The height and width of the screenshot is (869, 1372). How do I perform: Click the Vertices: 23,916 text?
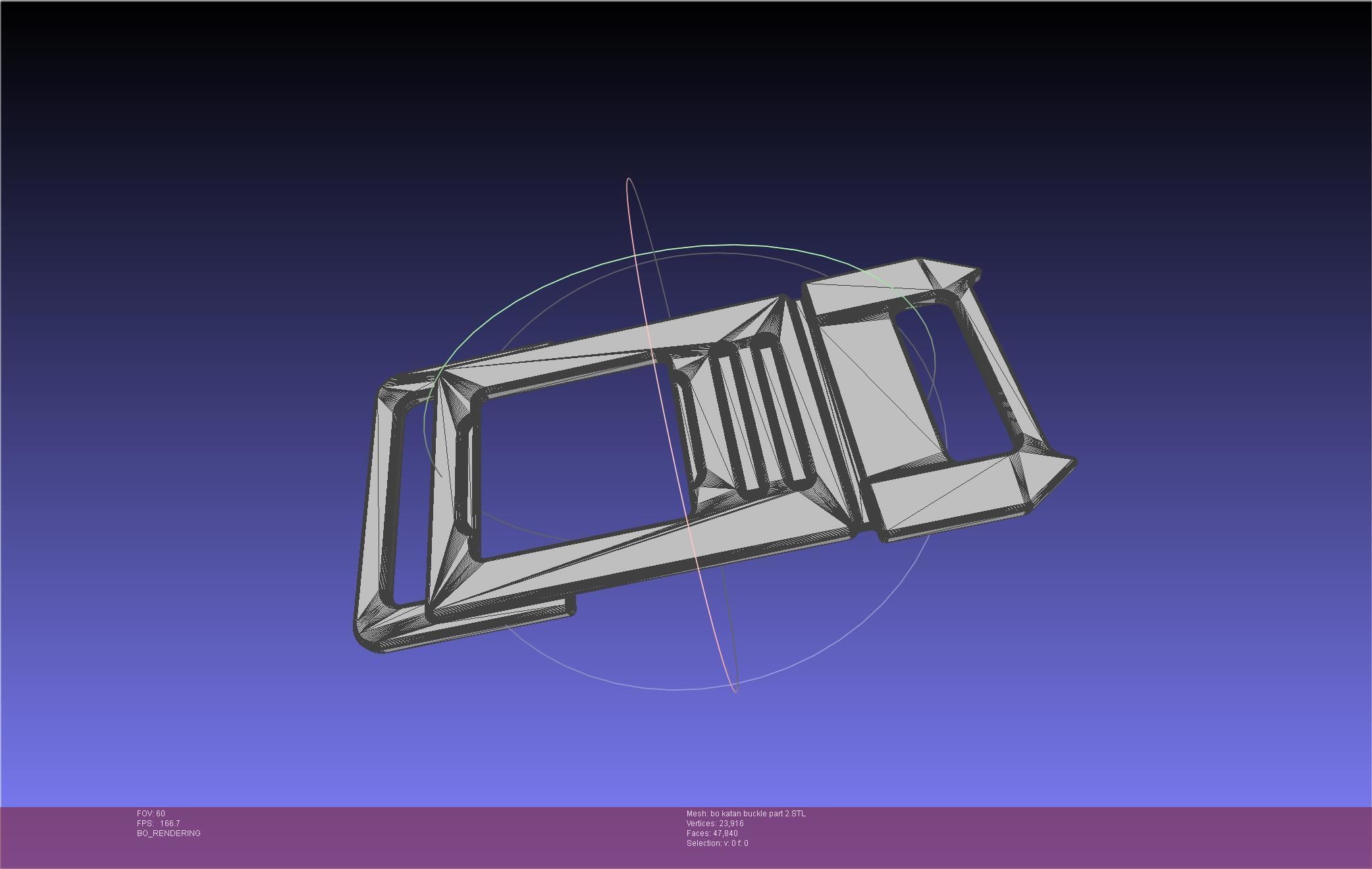(x=715, y=824)
